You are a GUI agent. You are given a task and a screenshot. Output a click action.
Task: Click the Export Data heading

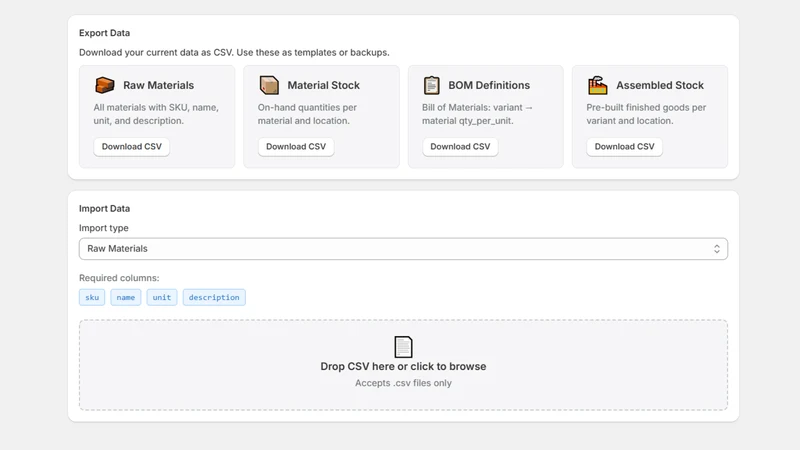(x=105, y=33)
